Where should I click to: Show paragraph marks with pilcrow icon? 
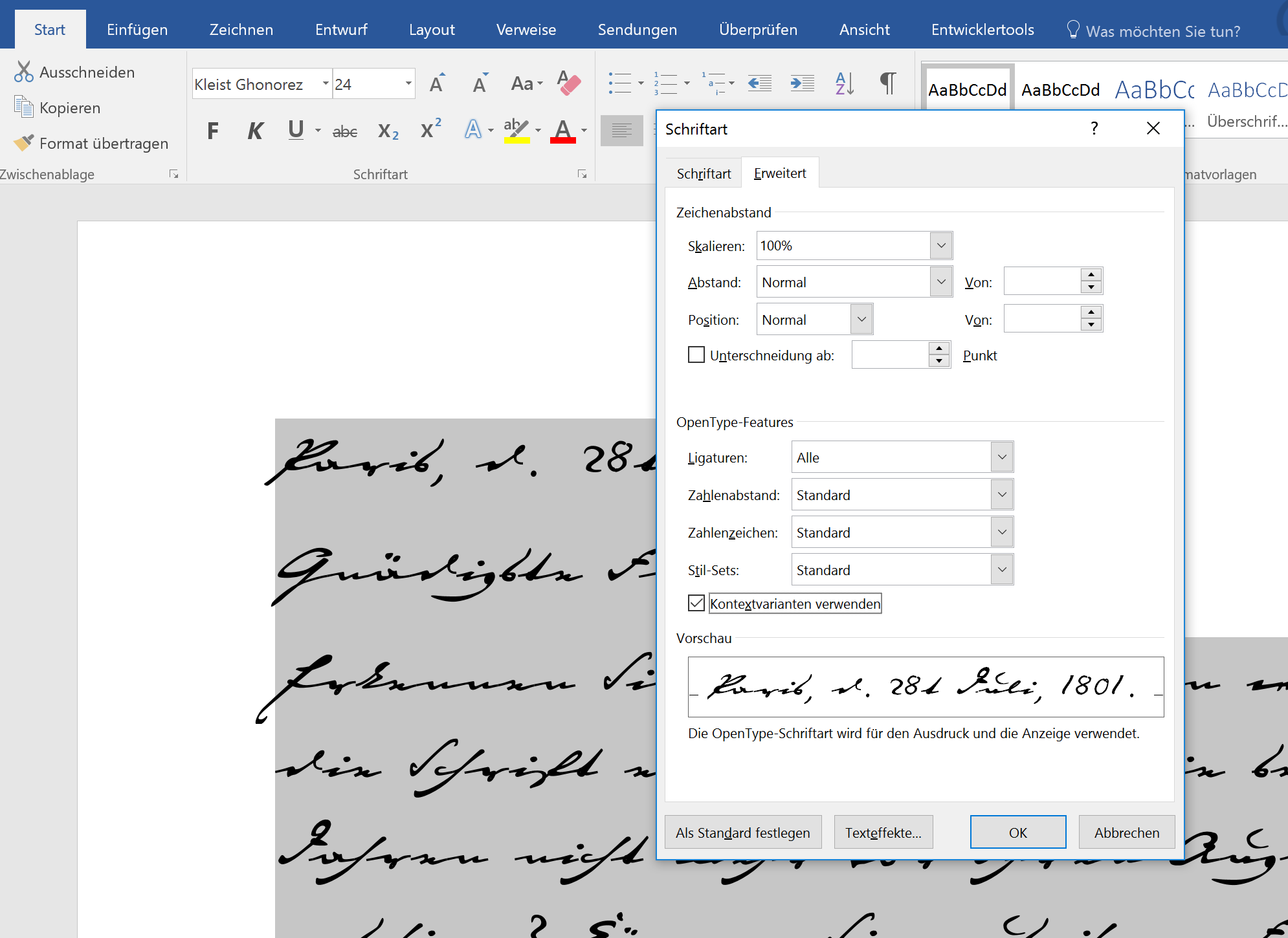(x=888, y=83)
